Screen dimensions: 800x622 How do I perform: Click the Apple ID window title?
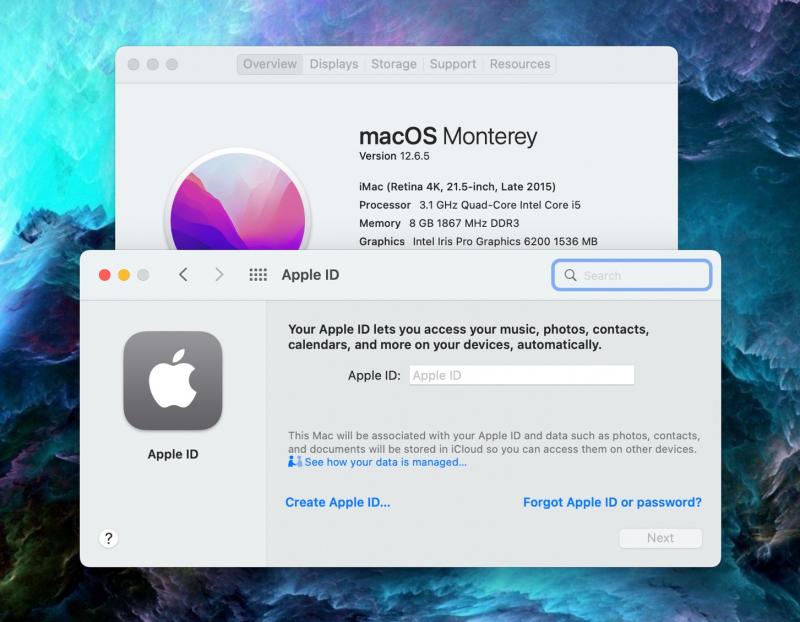pos(310,275)
